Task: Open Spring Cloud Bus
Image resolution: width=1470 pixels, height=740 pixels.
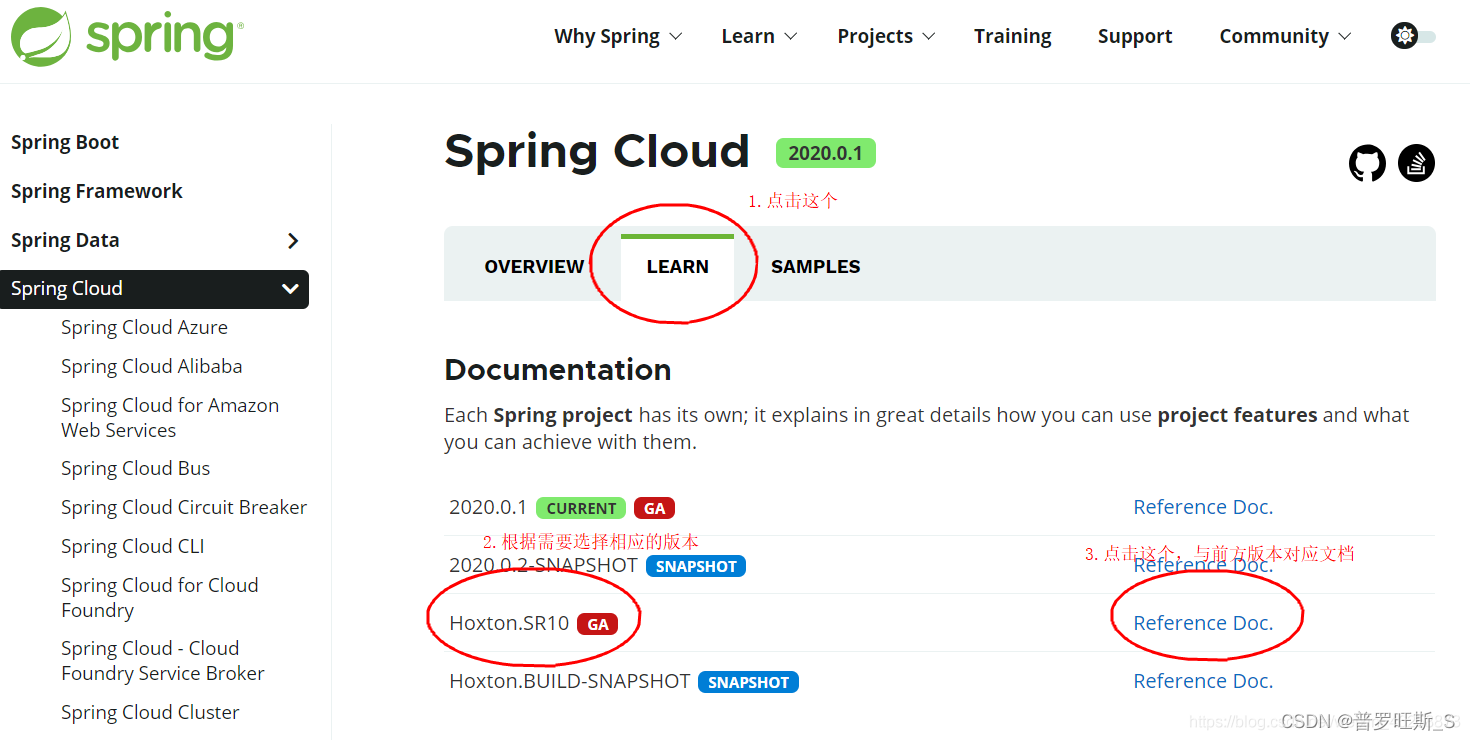Action: pos(135,468)
